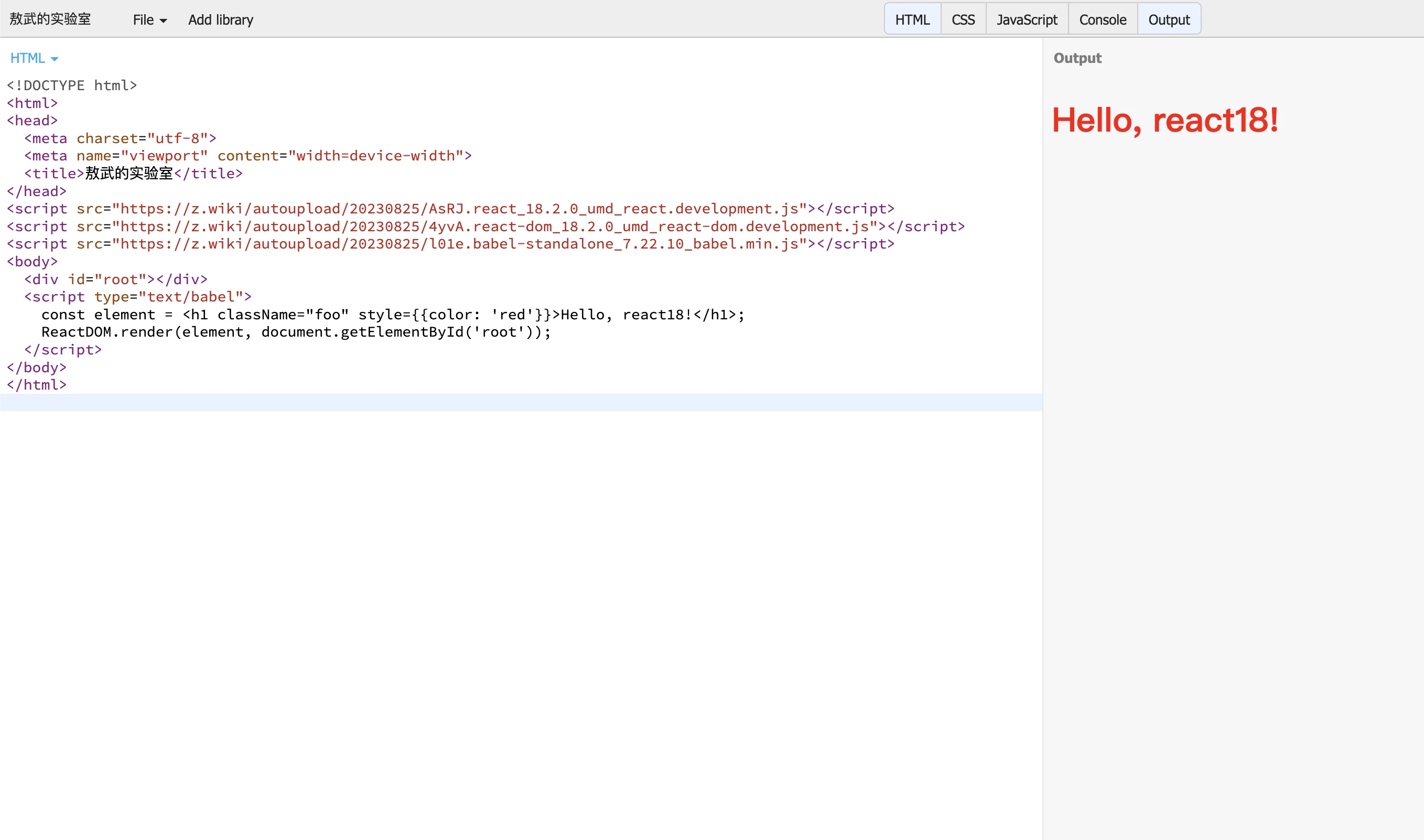Open the File dropdown menu
Viewport: 1424px width, 840px height.
pyautogui.click(x=149, y=20)
